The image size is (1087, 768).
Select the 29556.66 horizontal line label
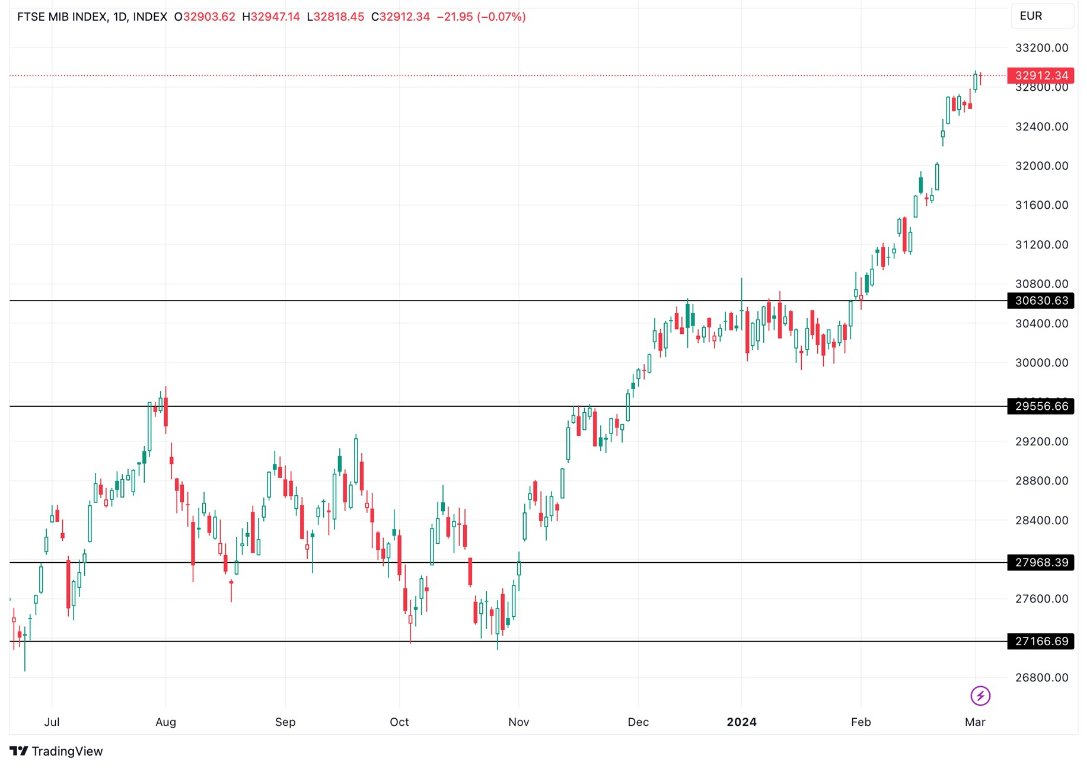click(x=1041, y=405)
